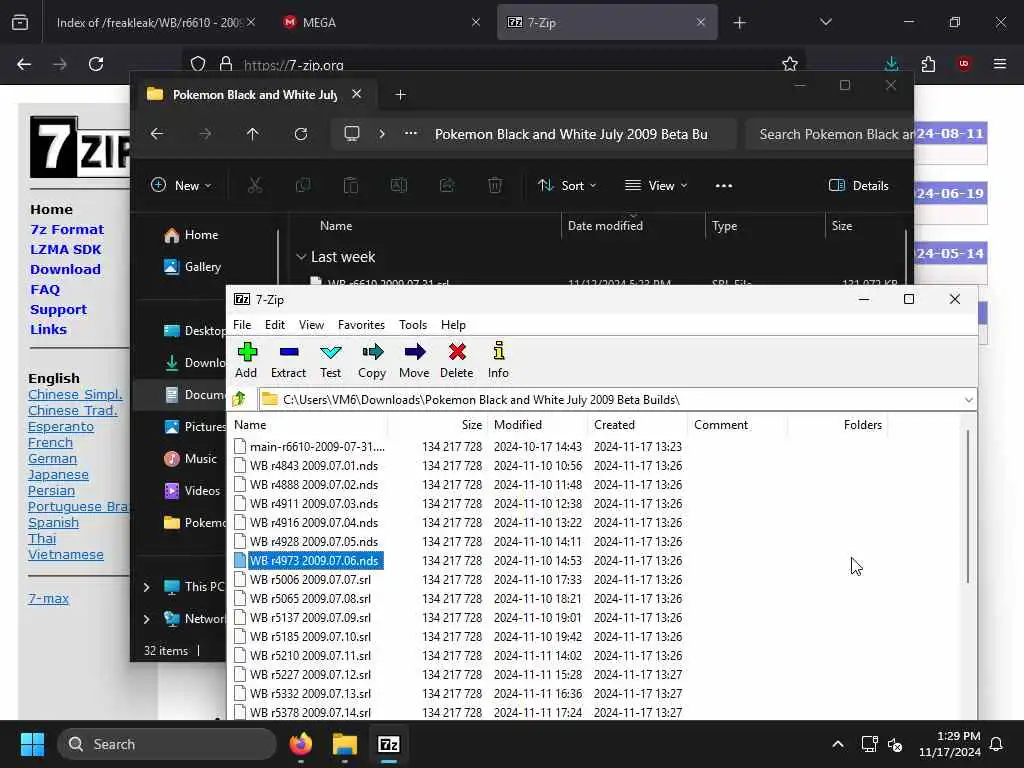1024x768 pixels.
Task: Go up one folder level in 7-Zip
Action: 239,399
